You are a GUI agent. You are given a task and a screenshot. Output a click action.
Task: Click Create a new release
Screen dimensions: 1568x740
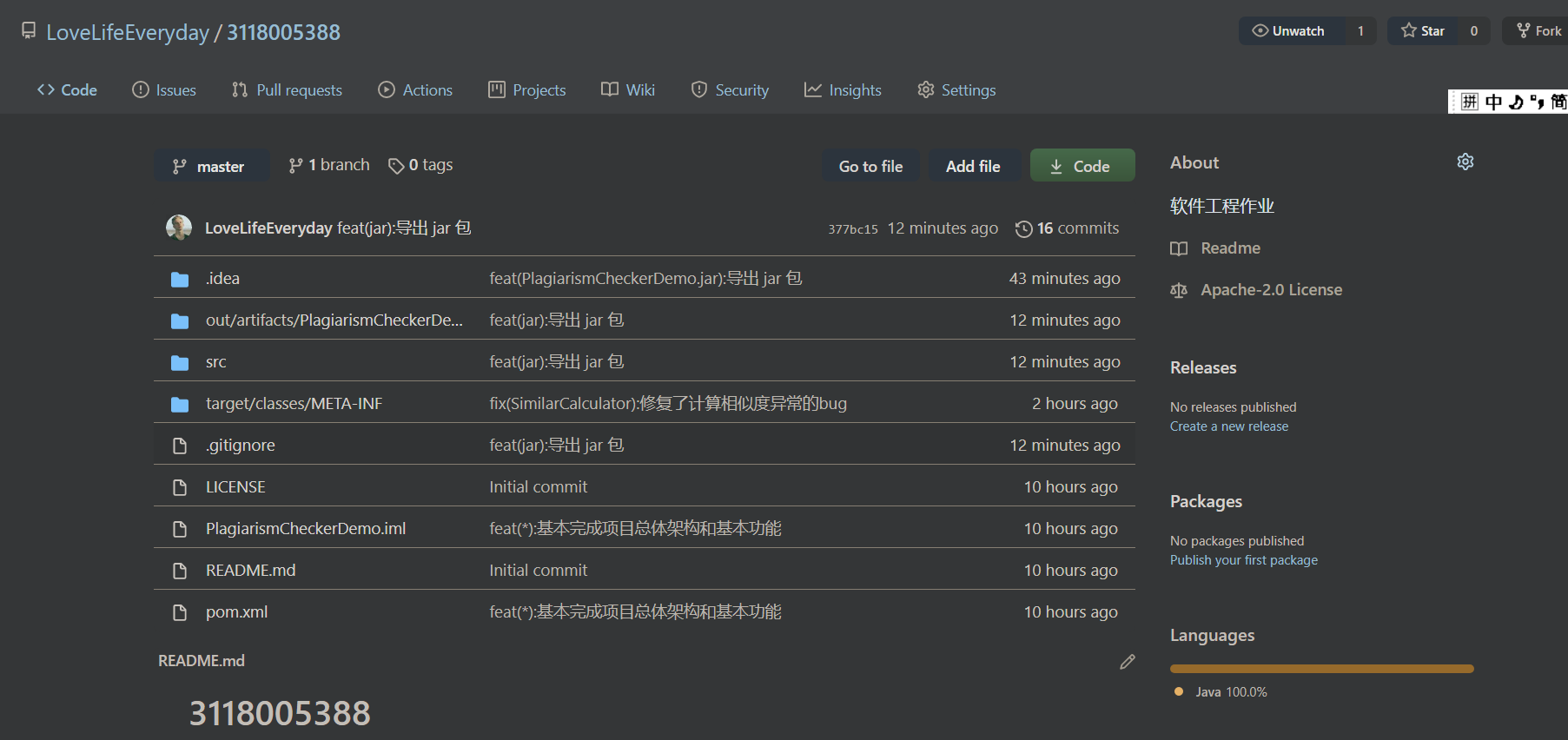tap(1229, 426)
